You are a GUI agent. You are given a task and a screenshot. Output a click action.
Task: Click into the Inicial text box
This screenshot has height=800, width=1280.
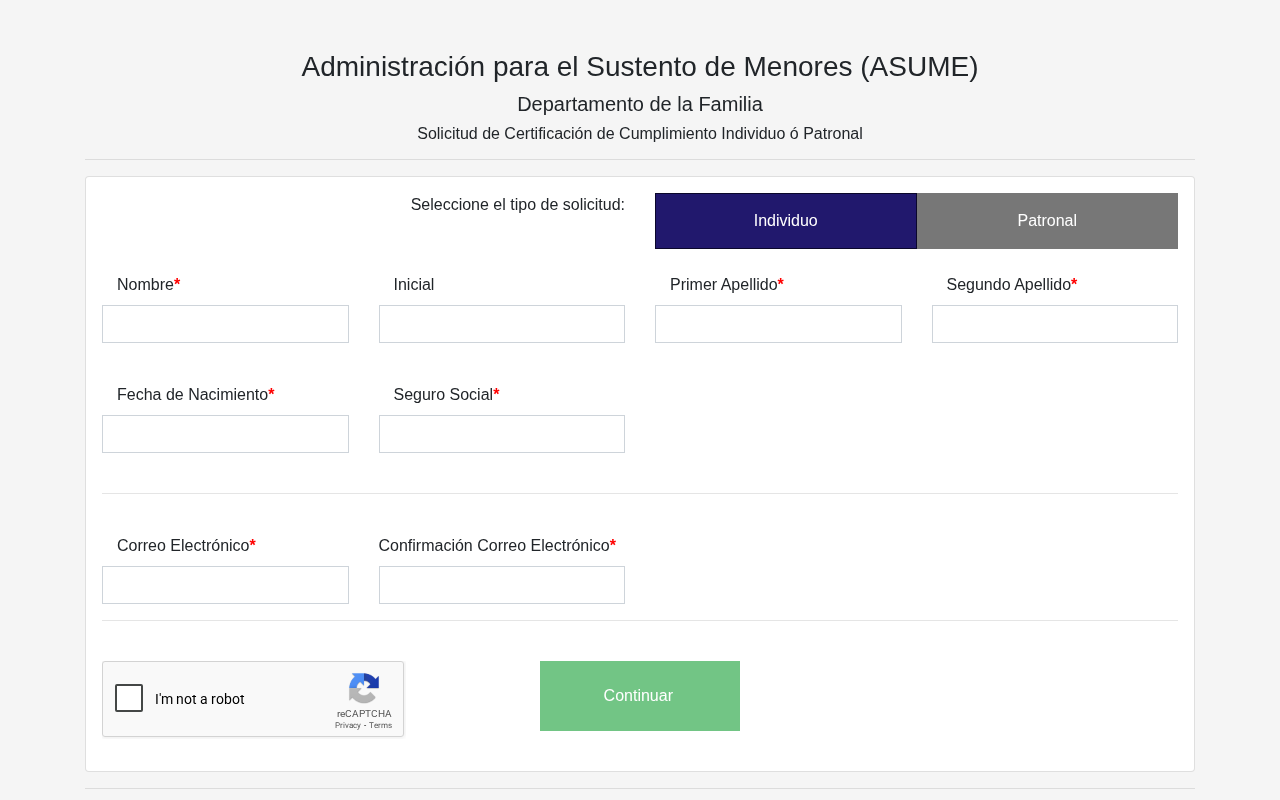click(501, 324)
